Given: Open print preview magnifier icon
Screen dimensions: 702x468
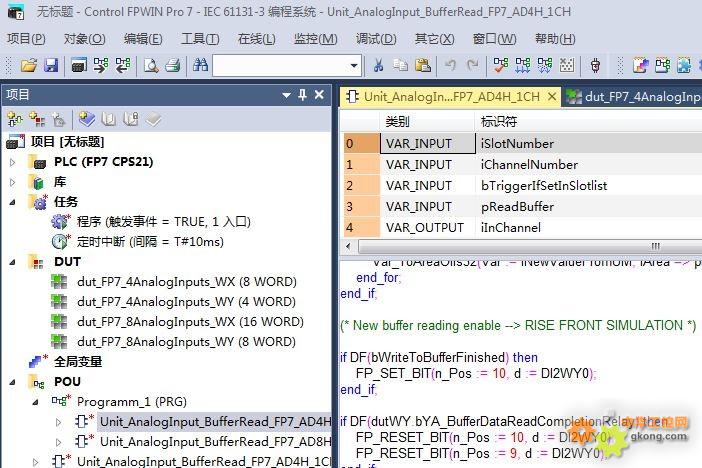Looking at the screenshot, I should (151, 66).
